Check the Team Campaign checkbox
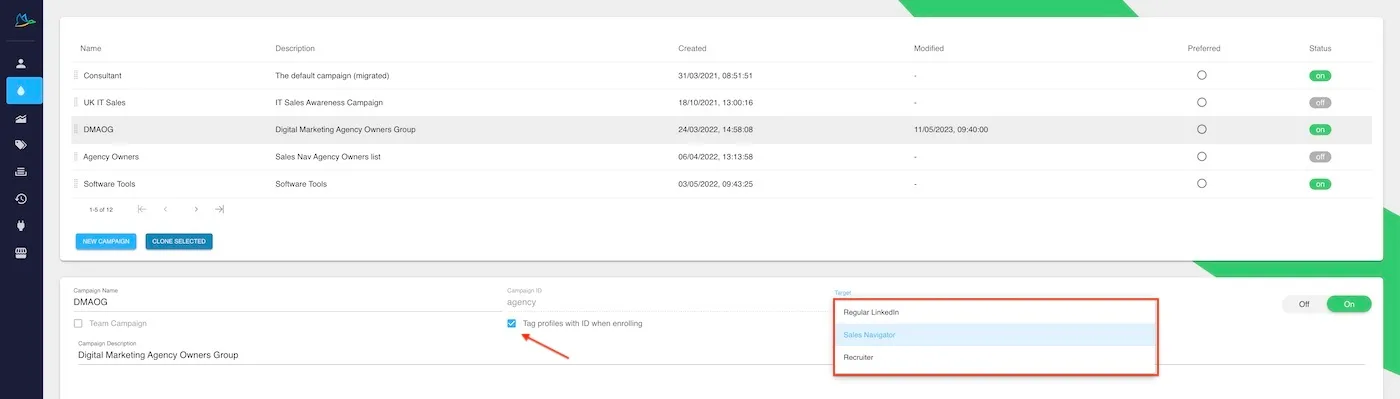Viewport: 1400px width, 399px height. [x=79, y=323]
